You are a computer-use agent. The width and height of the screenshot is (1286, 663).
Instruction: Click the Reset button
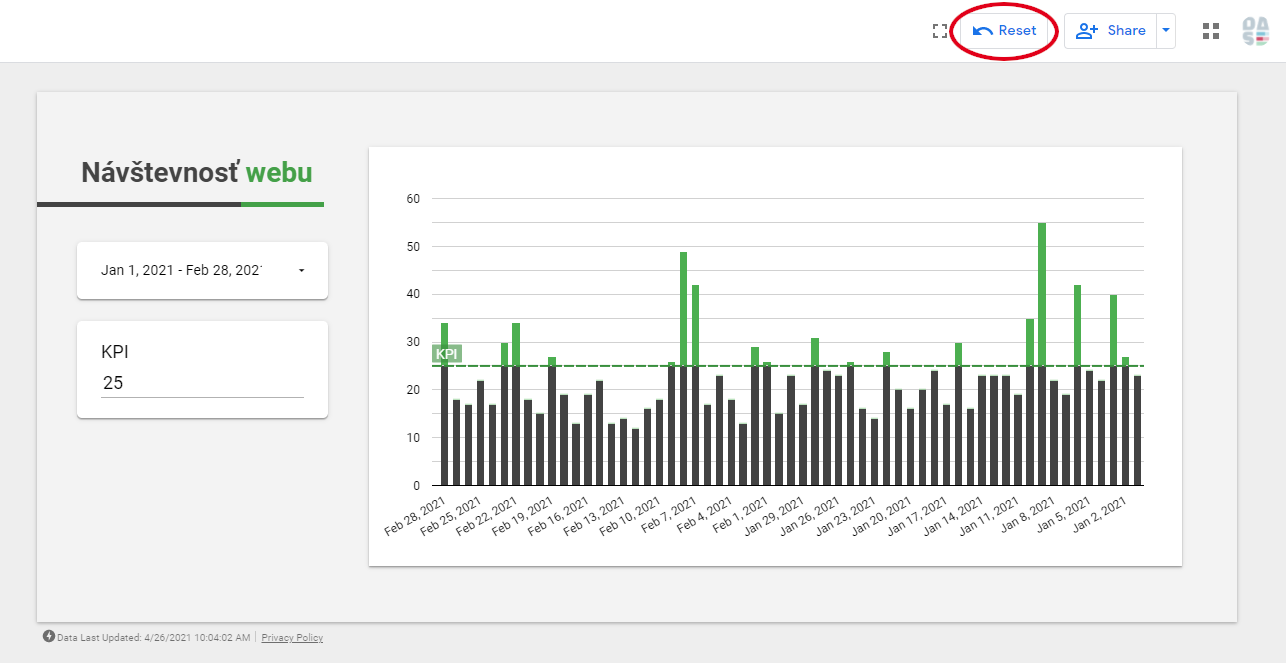point(1005,31)
